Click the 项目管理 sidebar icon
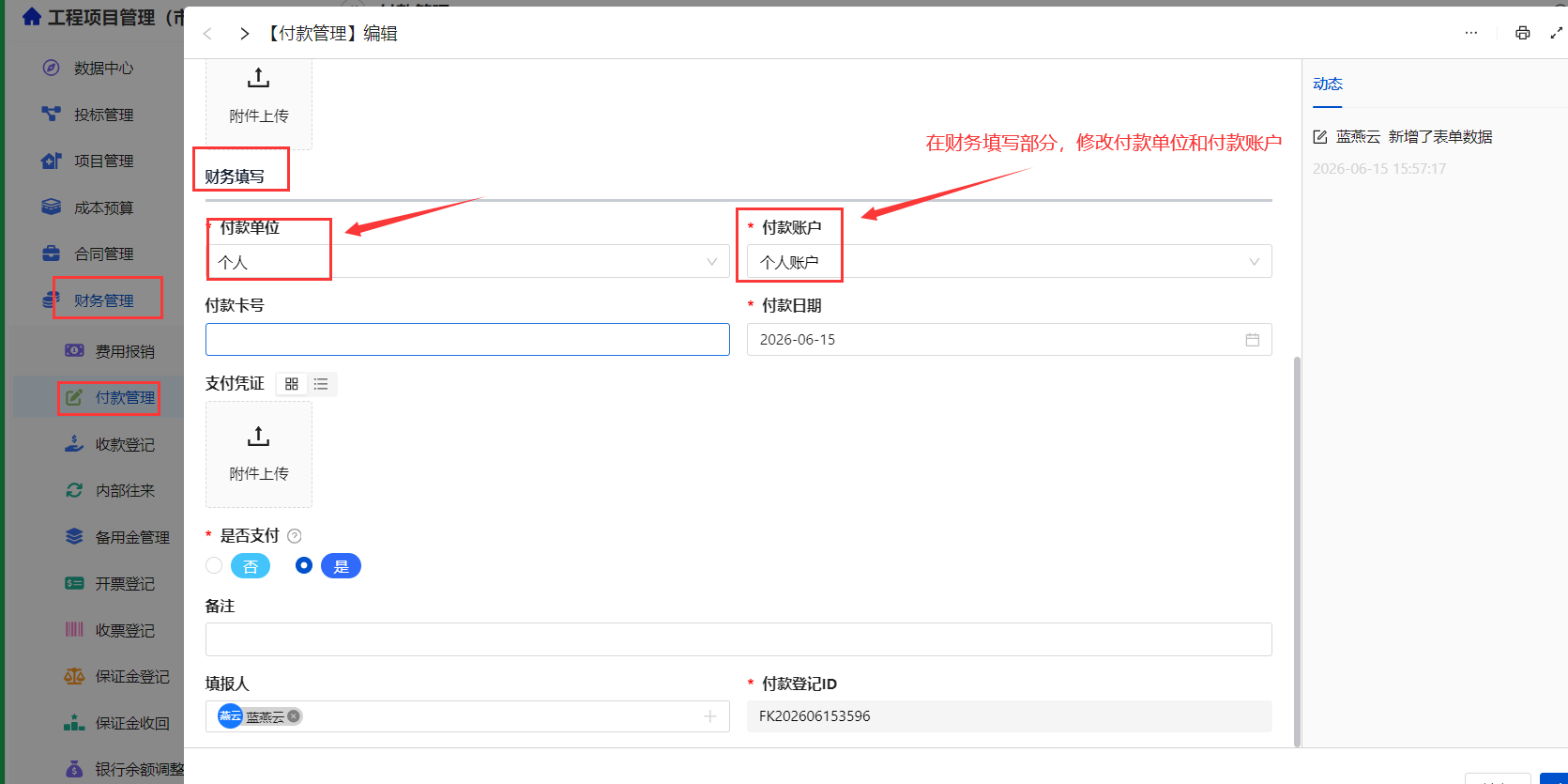1568x784 pixels. click(x=52, y=161)
